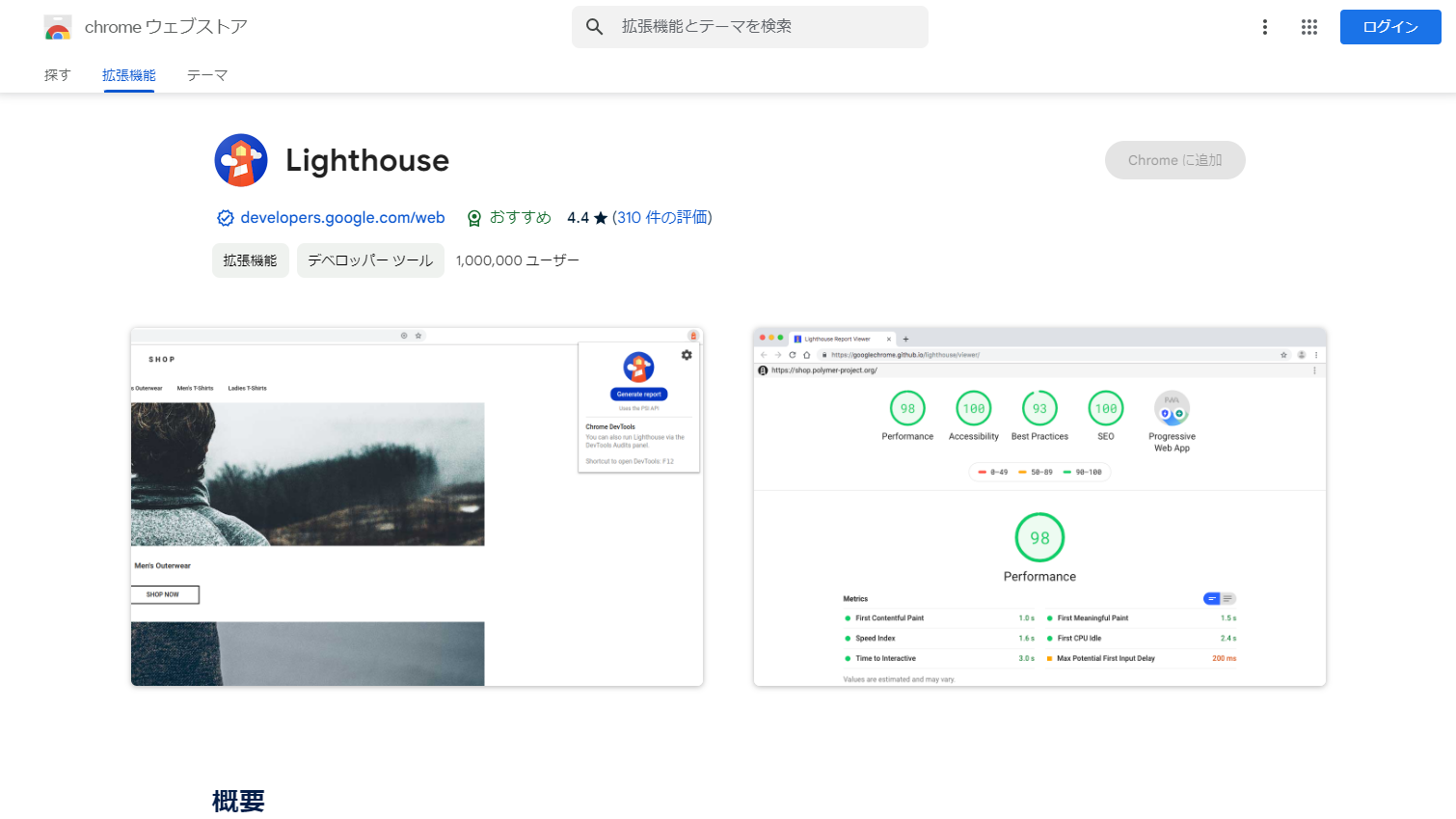
Task: Click the rating star icon
Action: pyautogui.click(x=601, y=218)
